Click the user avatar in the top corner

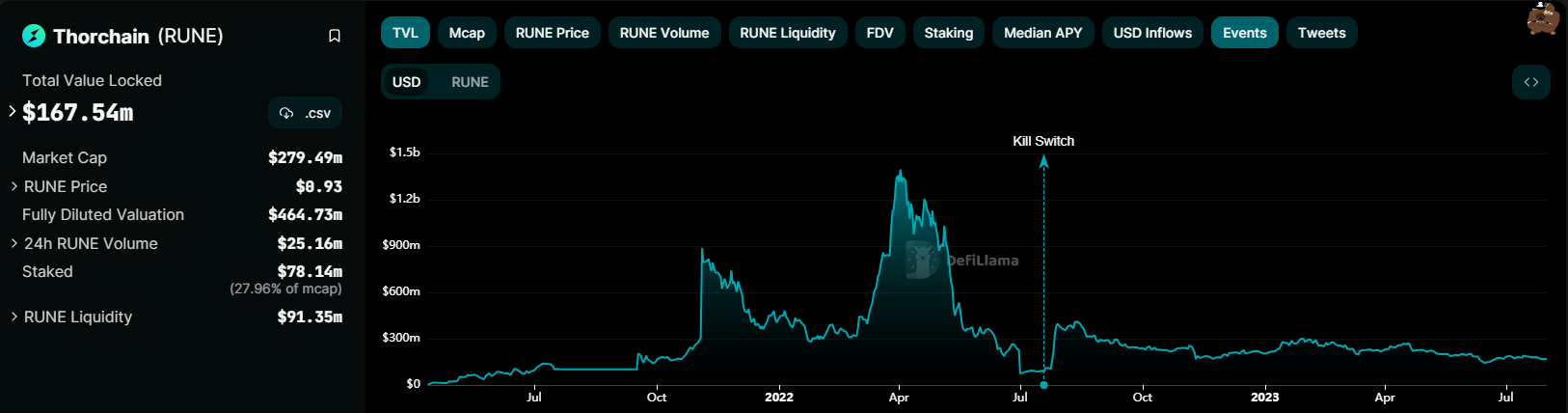pyautogui.click(x=1543, y=17)
